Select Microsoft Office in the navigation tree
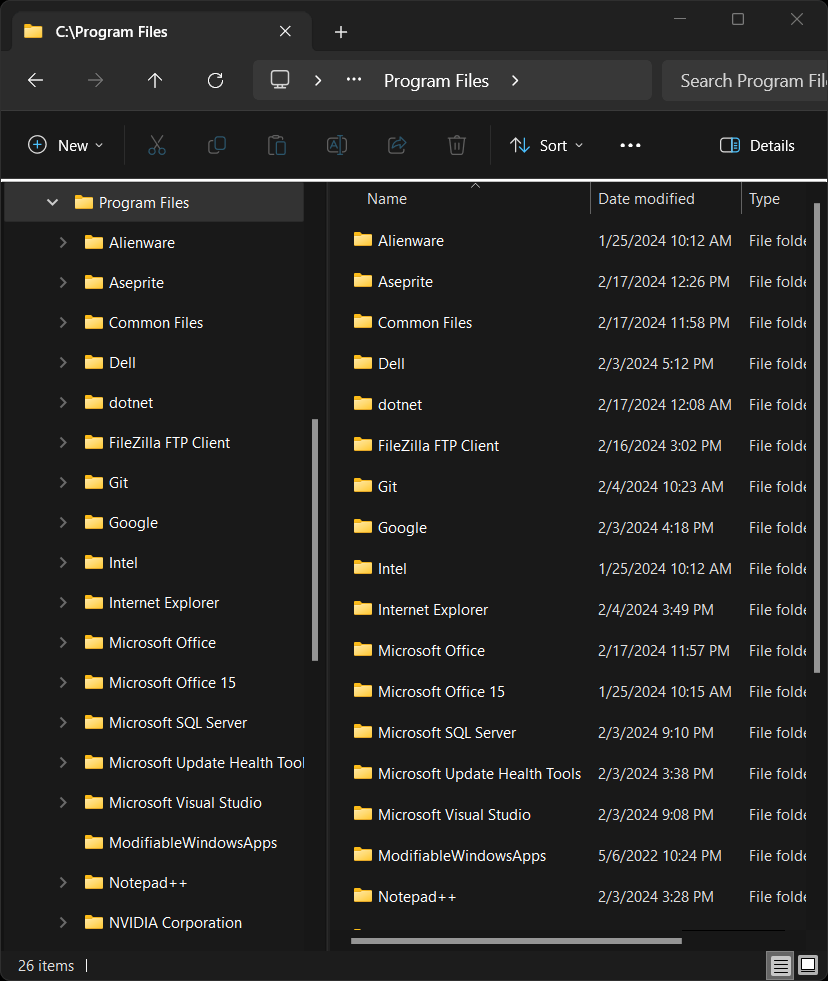 coord(162,643)
